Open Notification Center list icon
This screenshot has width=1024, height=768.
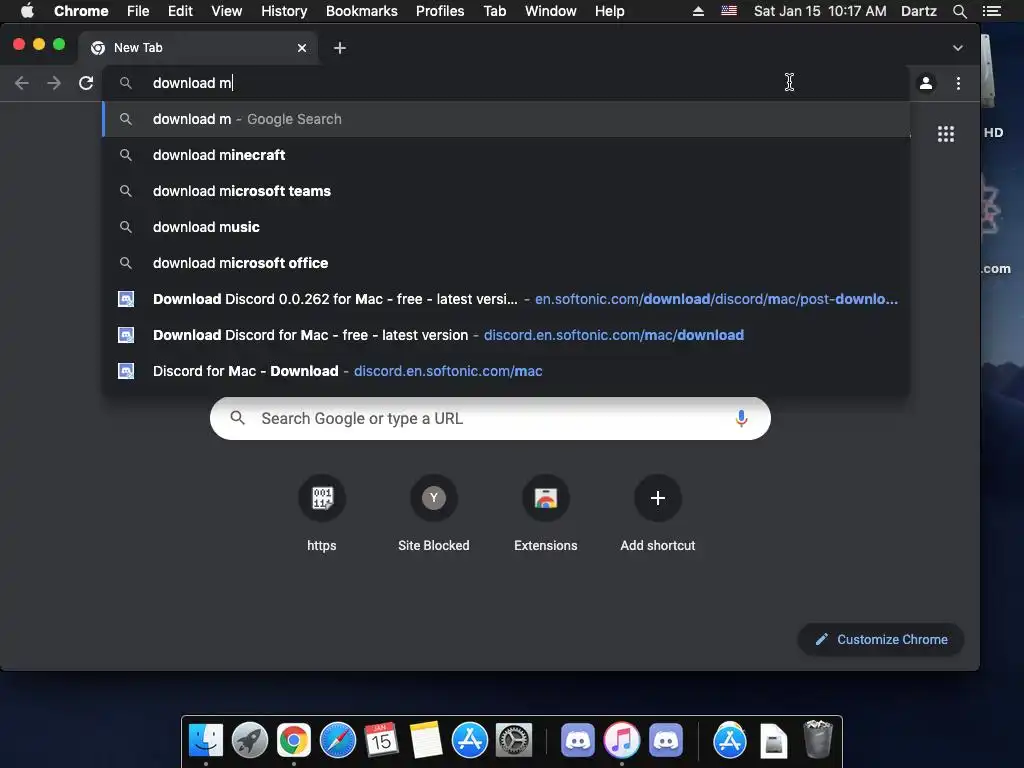pos(991,11)
